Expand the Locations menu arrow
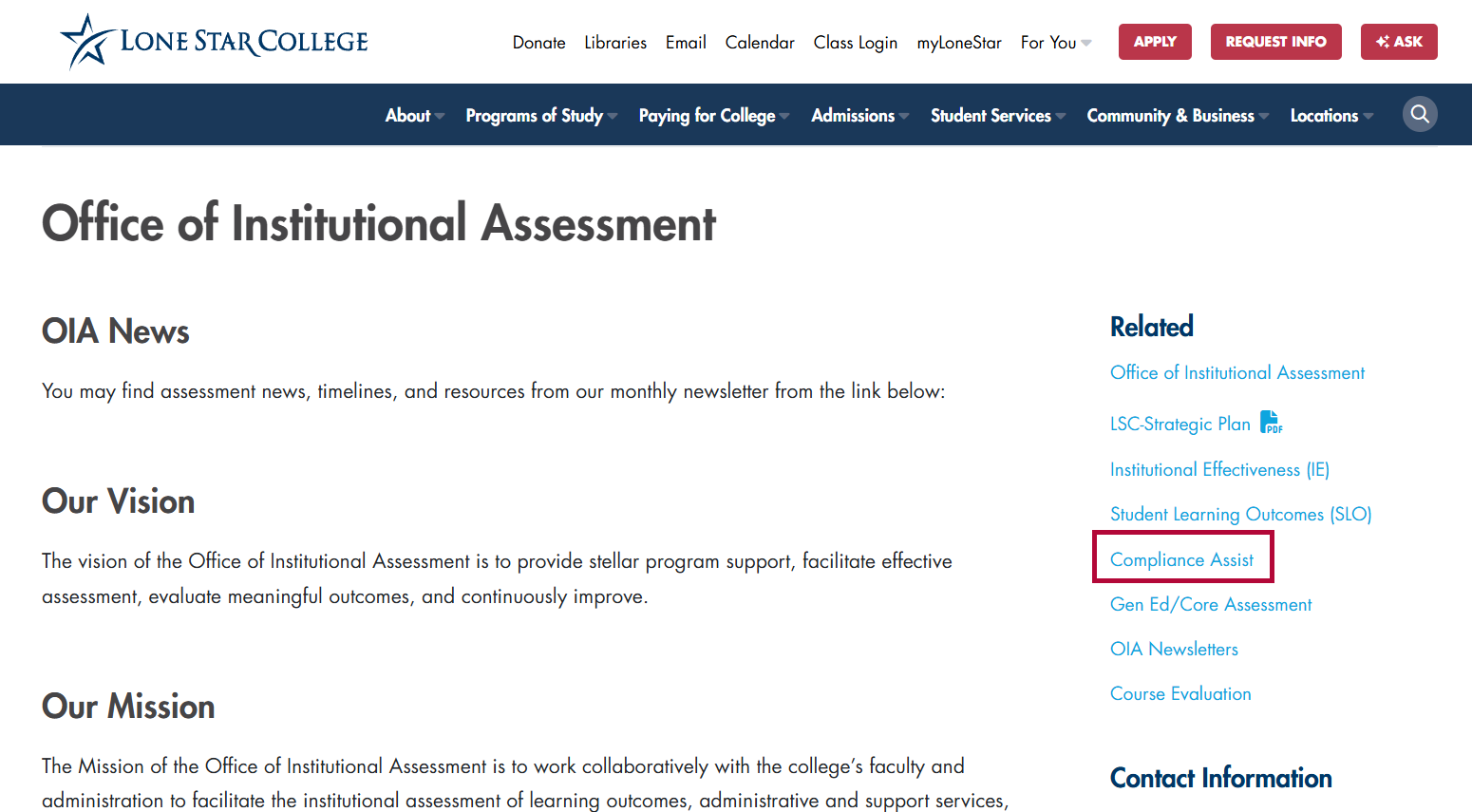 (1368, 116)
